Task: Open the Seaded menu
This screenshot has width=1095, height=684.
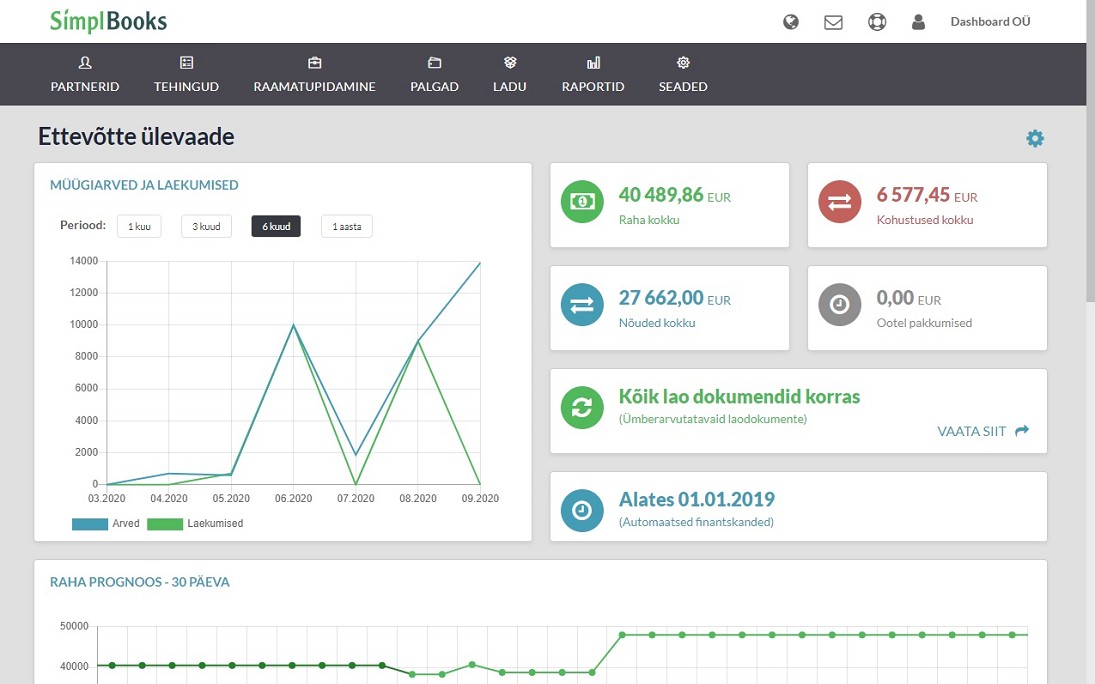Action: click(683, 74)
